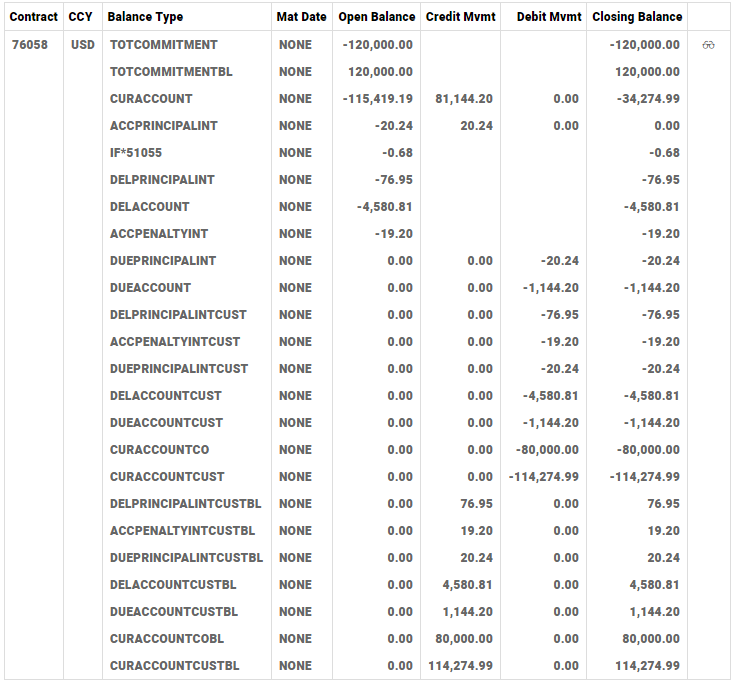Select the Open Balance column header
741x683 pixels.
click(x=376, y=17)
